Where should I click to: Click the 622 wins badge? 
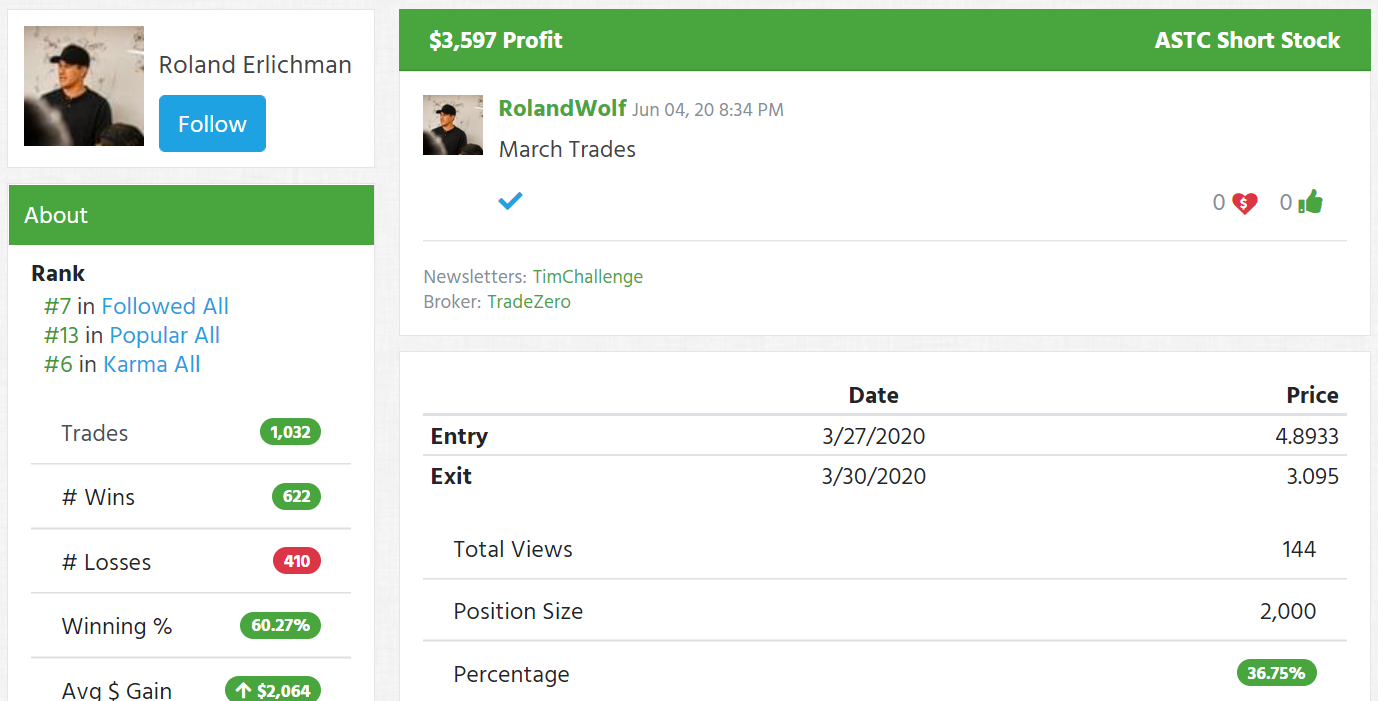296,497
